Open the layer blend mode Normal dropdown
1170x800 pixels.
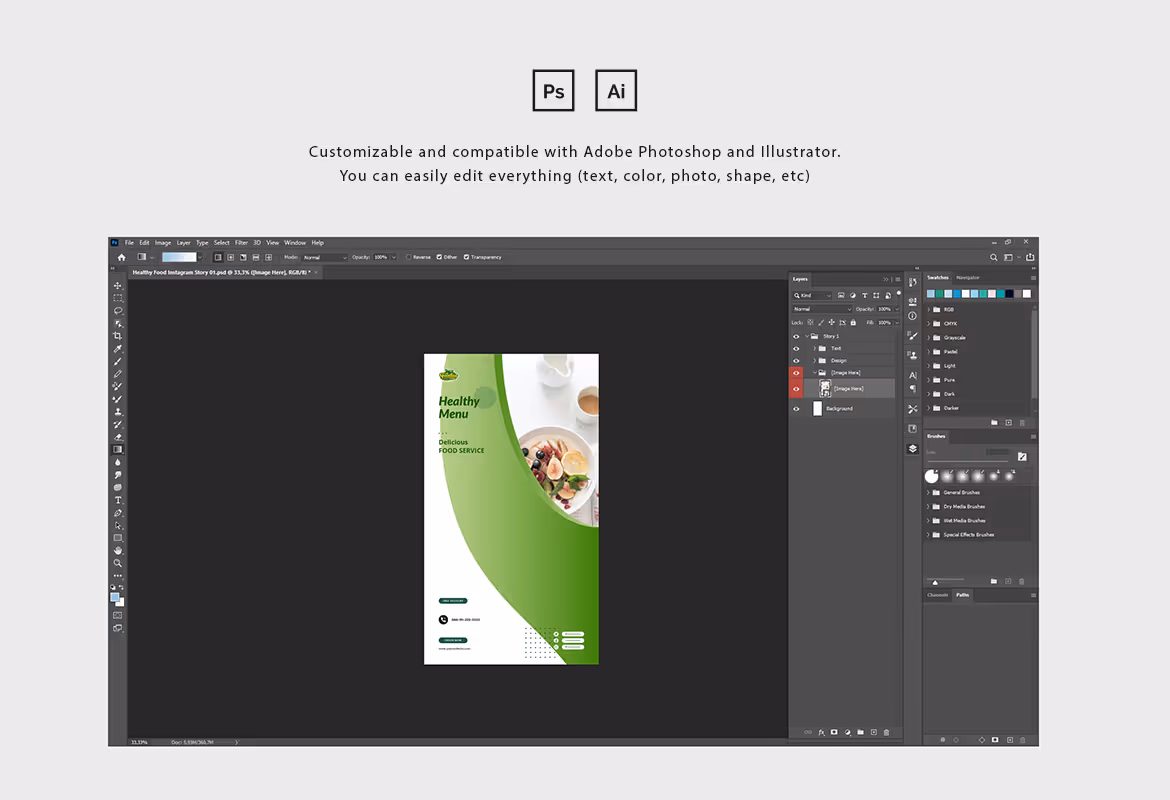pos(822,309)
